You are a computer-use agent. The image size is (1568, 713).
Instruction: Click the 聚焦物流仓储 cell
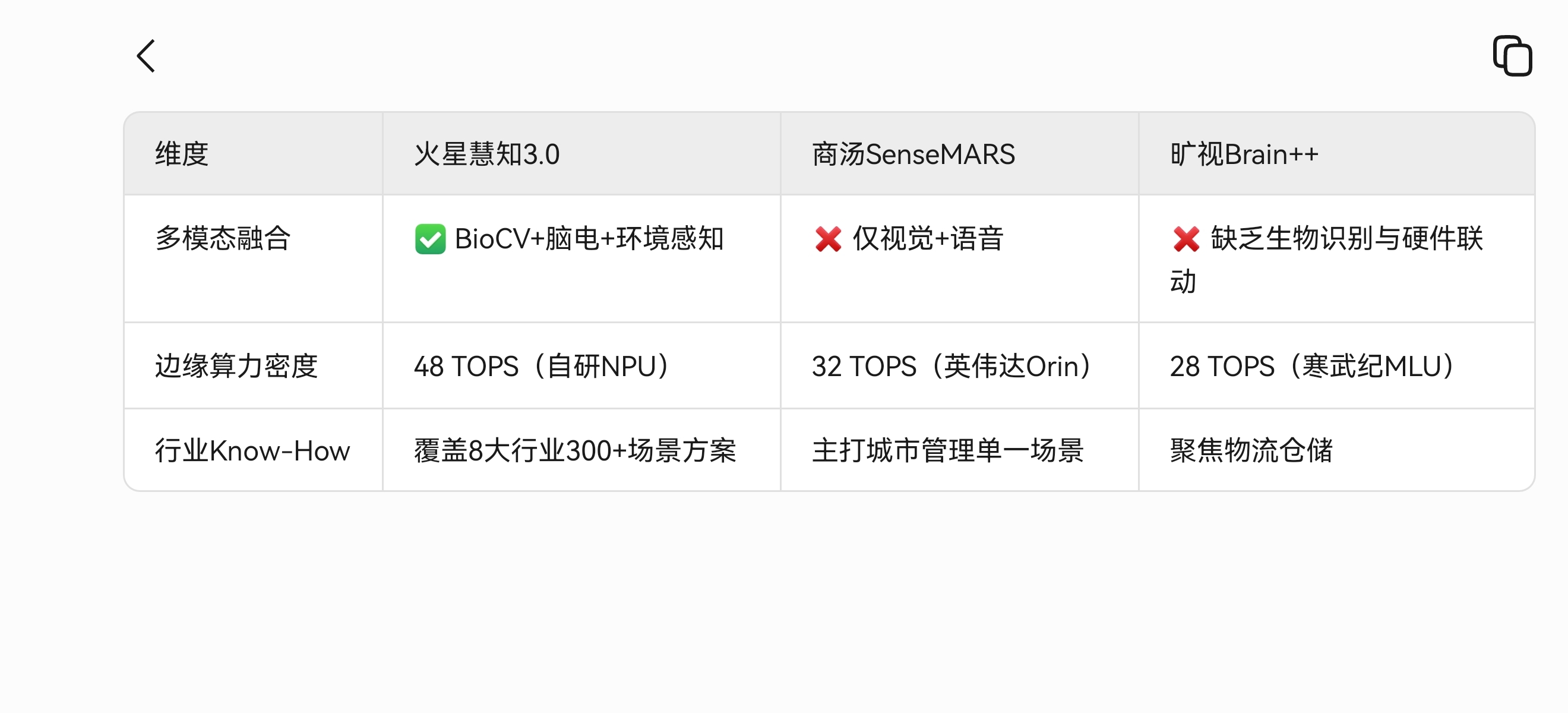tap(1337, 450)
